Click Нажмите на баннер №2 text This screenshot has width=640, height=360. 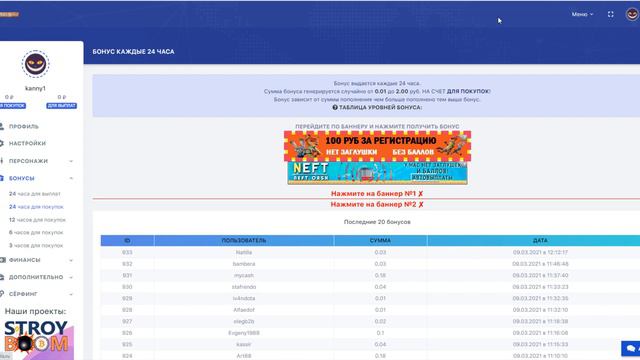(377, 204)
